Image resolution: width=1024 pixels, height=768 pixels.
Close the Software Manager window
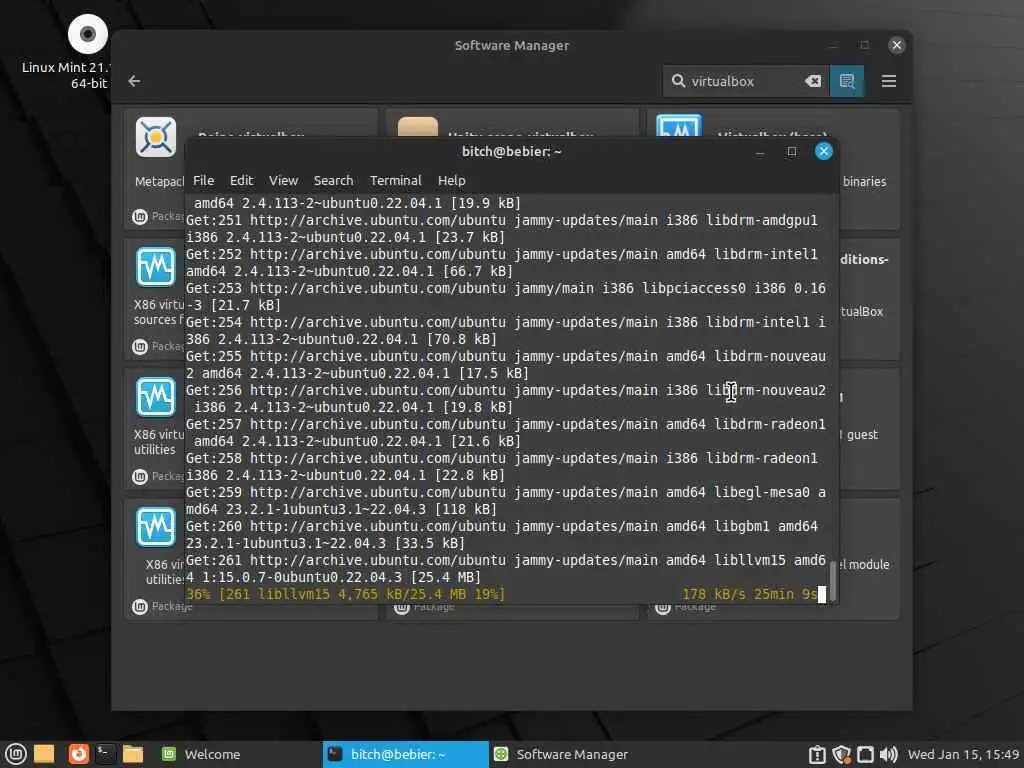pyautogui.click(x=896, y=45)
